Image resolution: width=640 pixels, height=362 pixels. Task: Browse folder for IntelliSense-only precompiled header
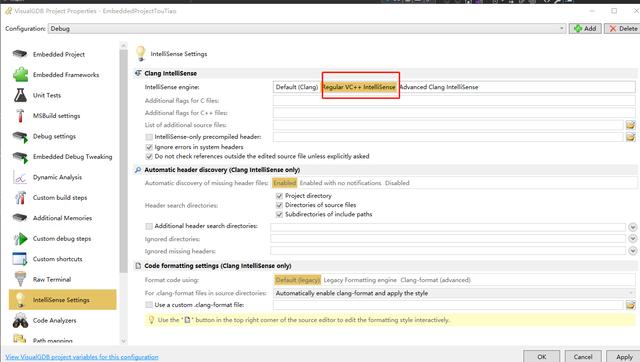tap(631, 137)
